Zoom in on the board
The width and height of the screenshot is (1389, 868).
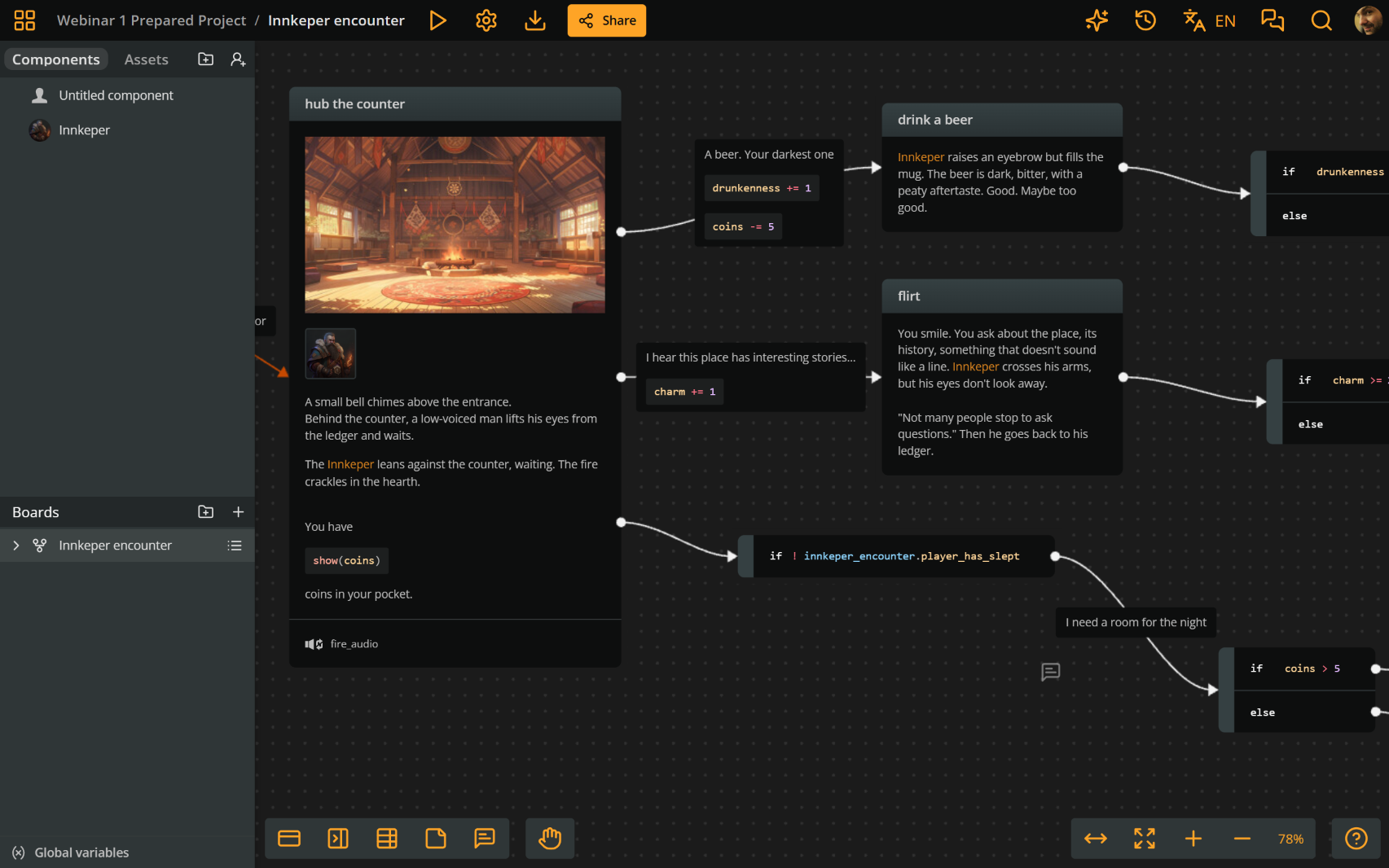(x=1193, y=839)
